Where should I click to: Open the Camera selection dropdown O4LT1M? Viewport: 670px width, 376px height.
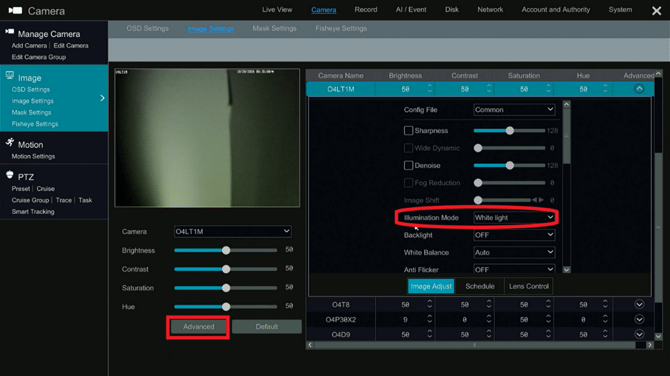pos(232,231)
